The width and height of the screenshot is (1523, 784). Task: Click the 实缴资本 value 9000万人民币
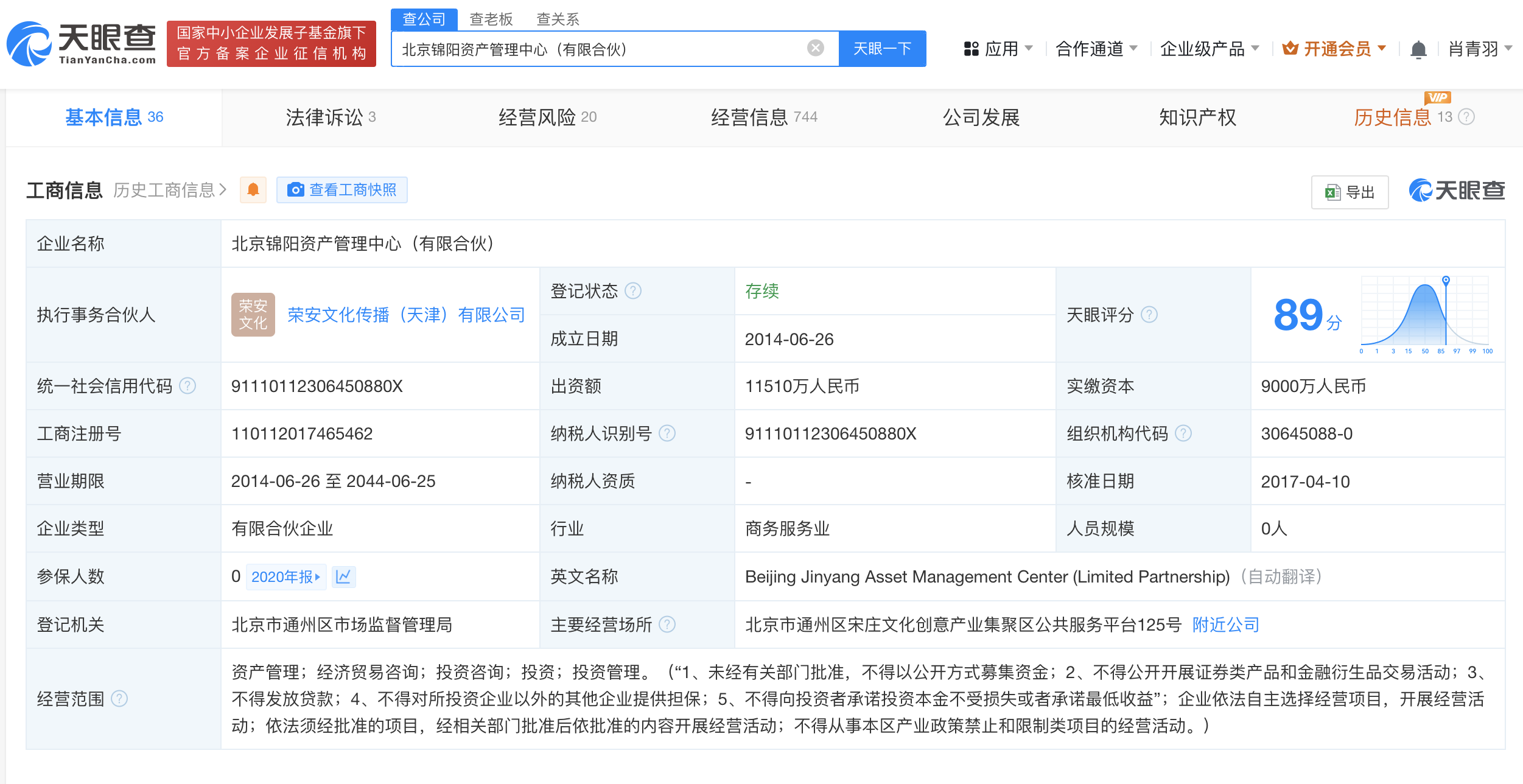[1313, 386]
